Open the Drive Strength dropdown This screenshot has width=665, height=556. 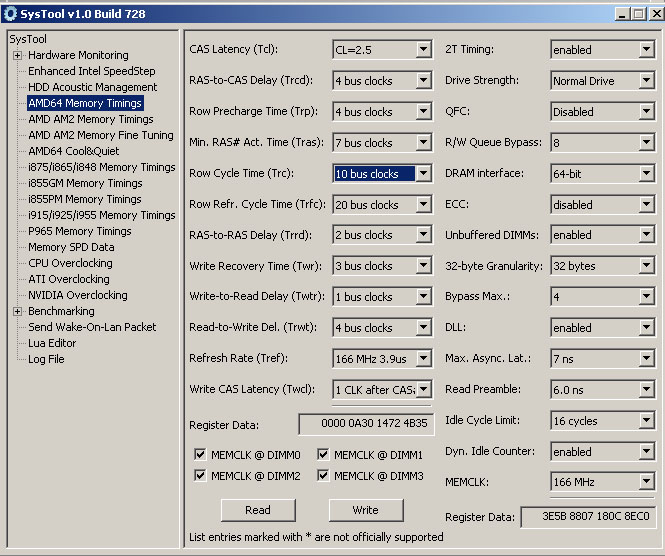(603, 81)
